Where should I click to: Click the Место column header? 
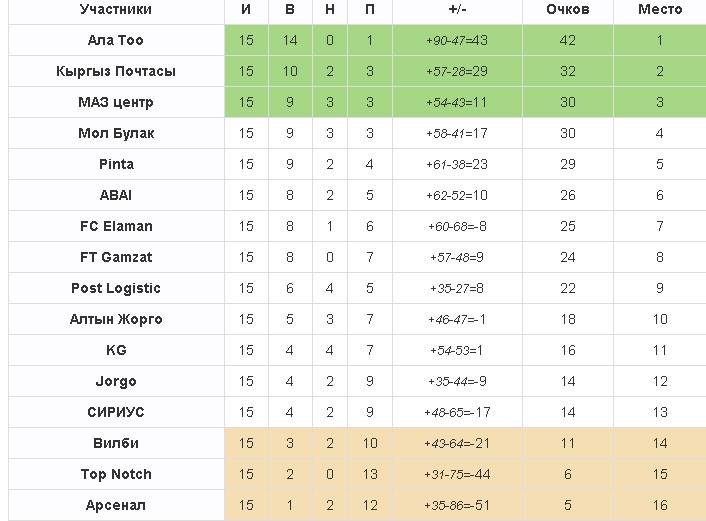659,9
